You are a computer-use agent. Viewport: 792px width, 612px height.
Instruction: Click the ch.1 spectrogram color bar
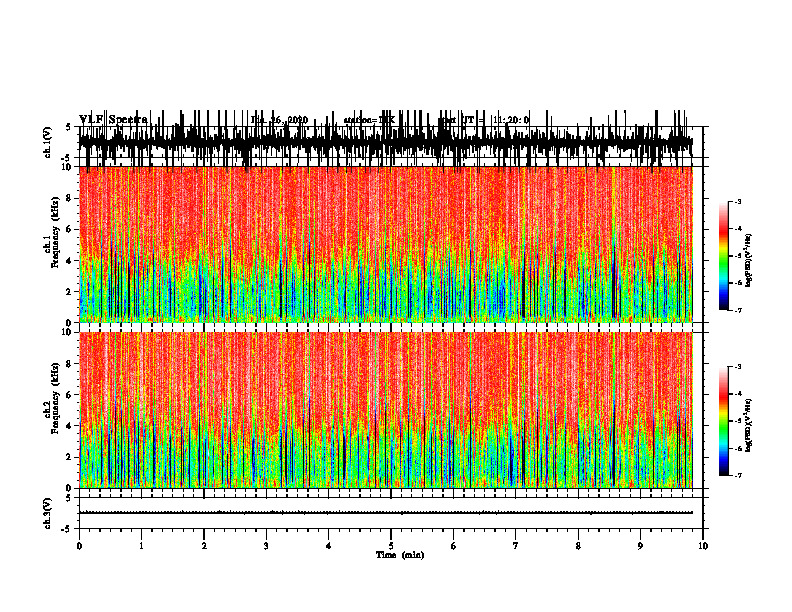[724, 255]
